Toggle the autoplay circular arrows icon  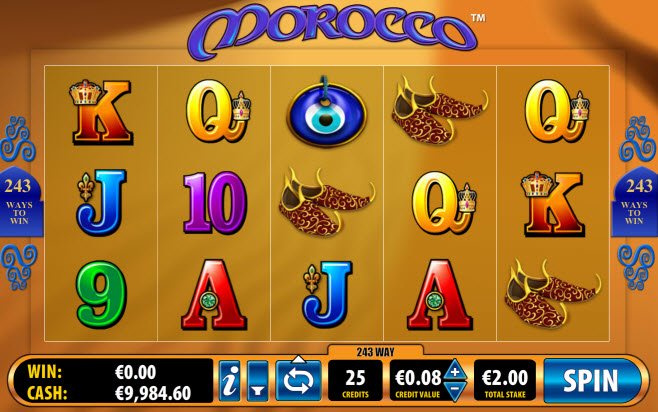pos(298,381)
